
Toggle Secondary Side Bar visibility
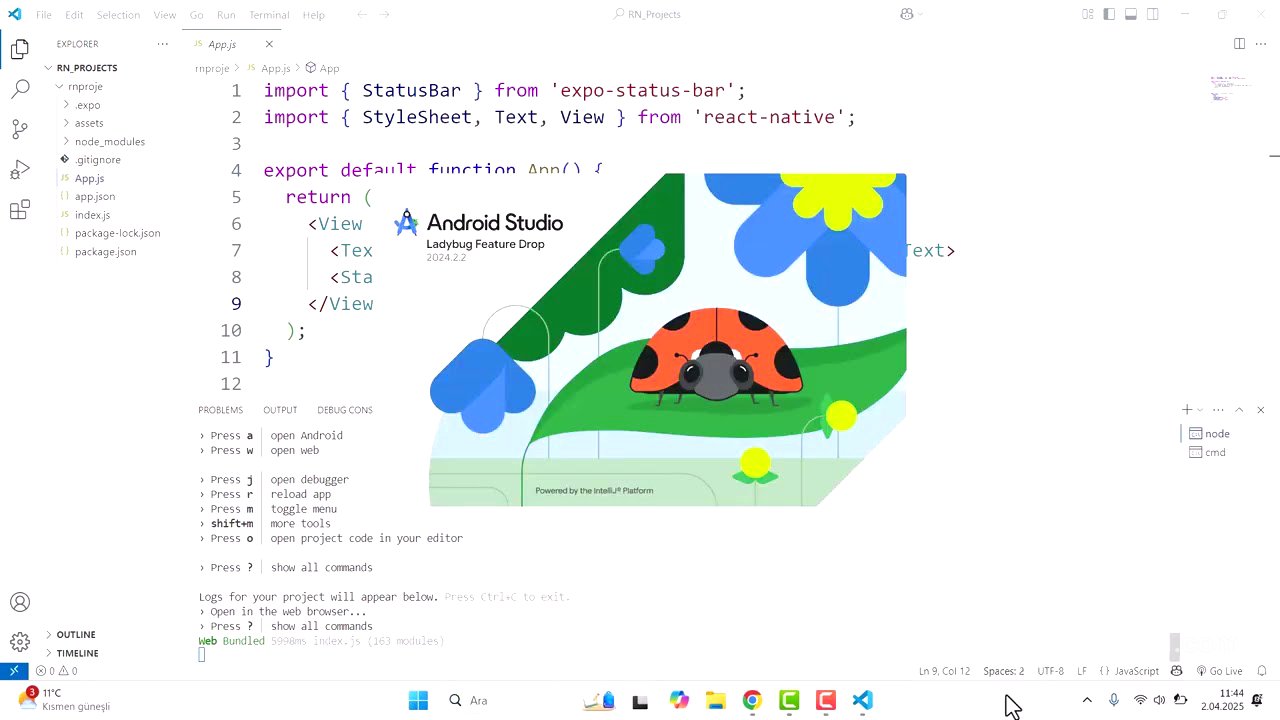1153,14
